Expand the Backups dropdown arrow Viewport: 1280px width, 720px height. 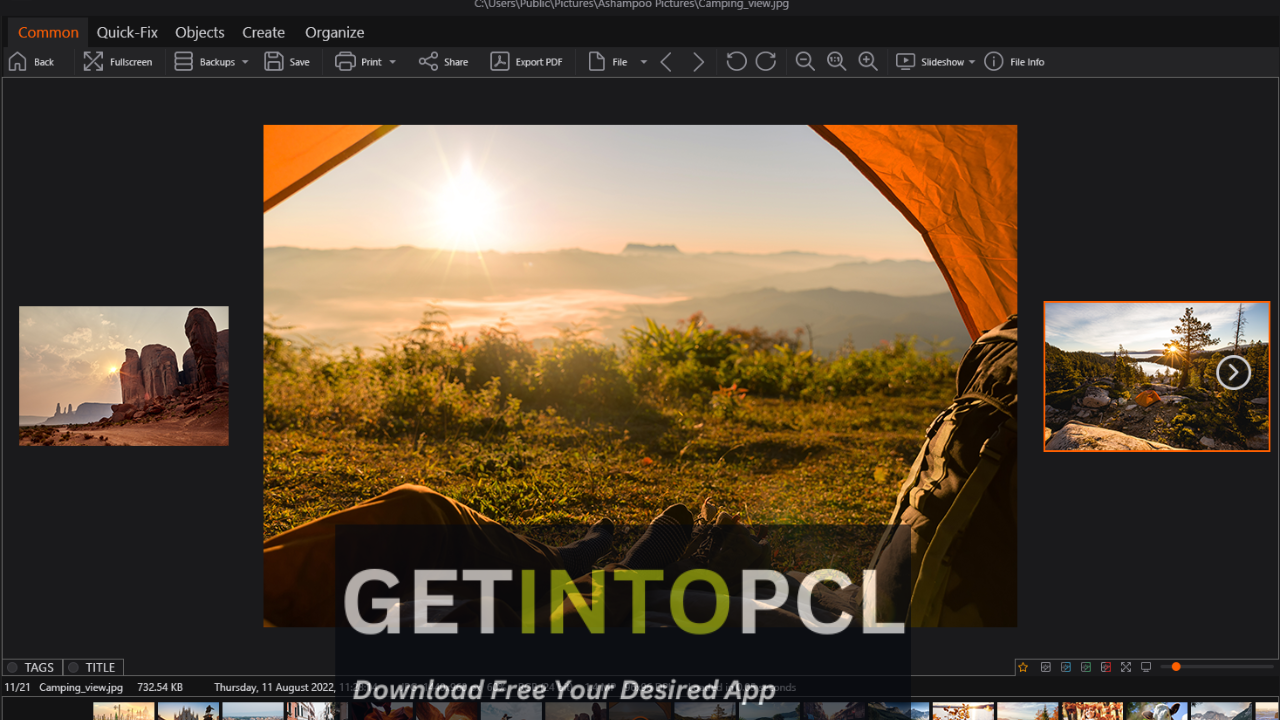point(245,62)
